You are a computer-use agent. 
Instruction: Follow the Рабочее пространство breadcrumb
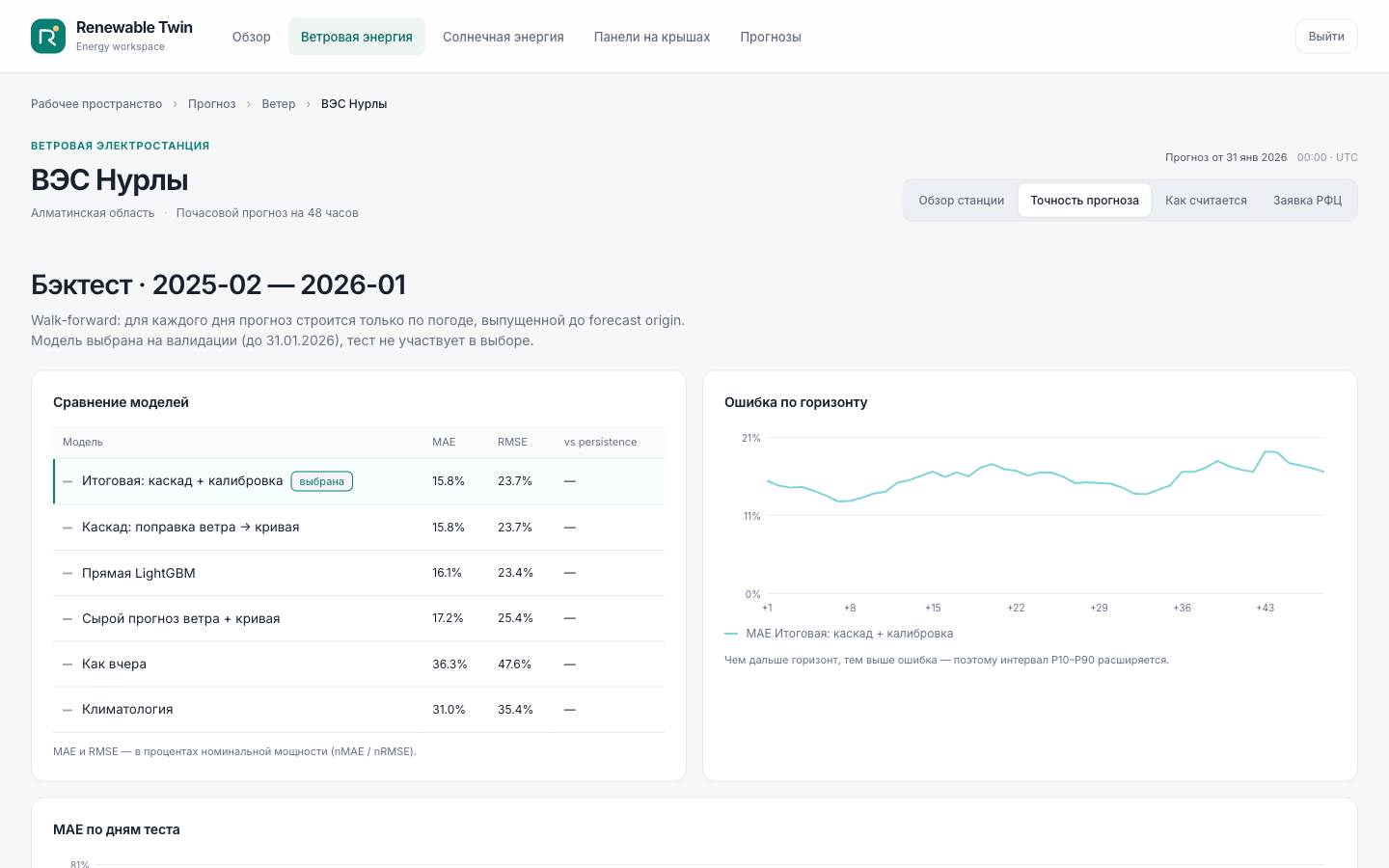pos(96,104)
